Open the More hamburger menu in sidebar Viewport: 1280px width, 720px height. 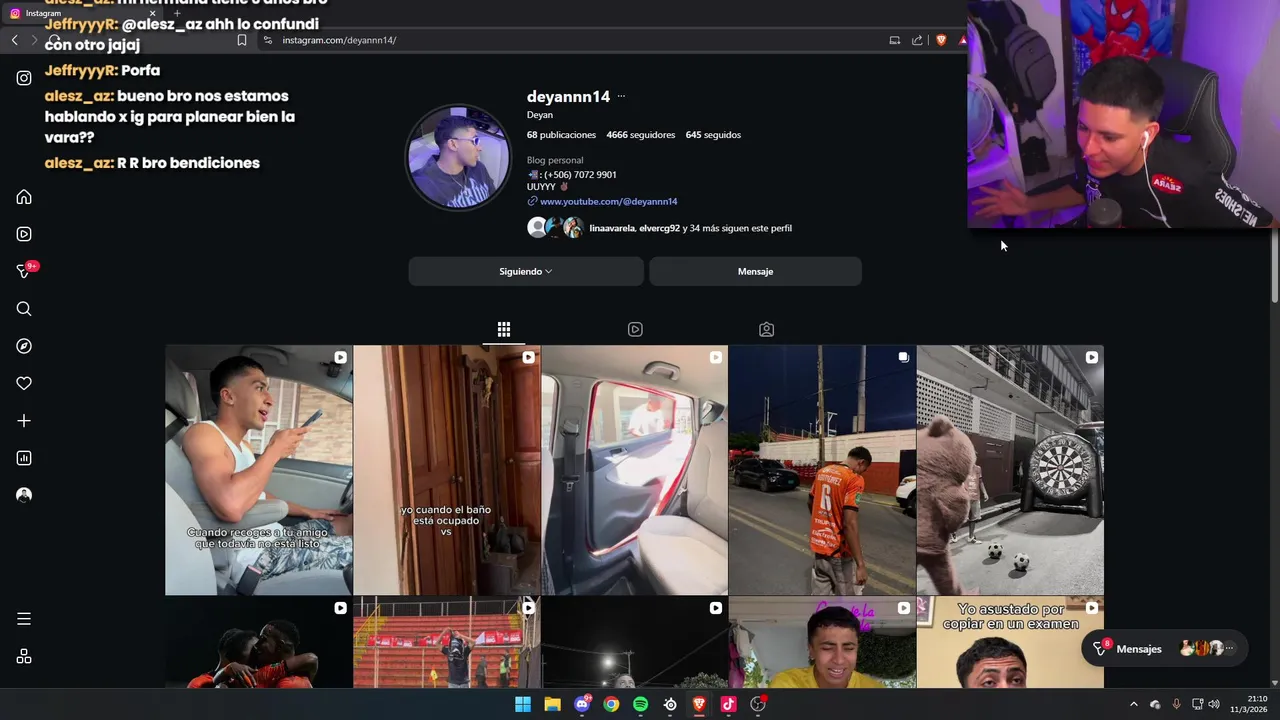click(24, 619)
